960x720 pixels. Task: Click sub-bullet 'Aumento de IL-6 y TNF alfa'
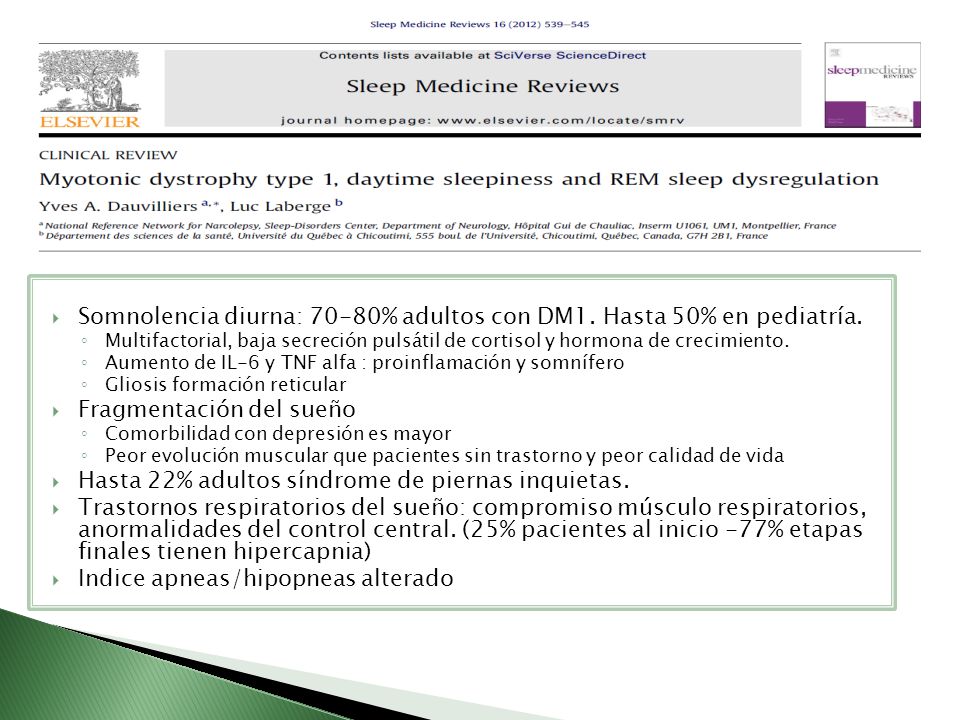[x=364, y=362]
